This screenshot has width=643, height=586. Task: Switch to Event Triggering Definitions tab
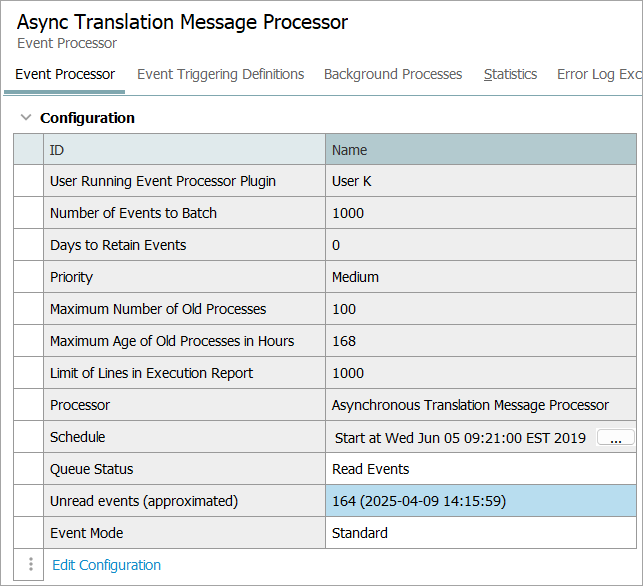point(220,74)
